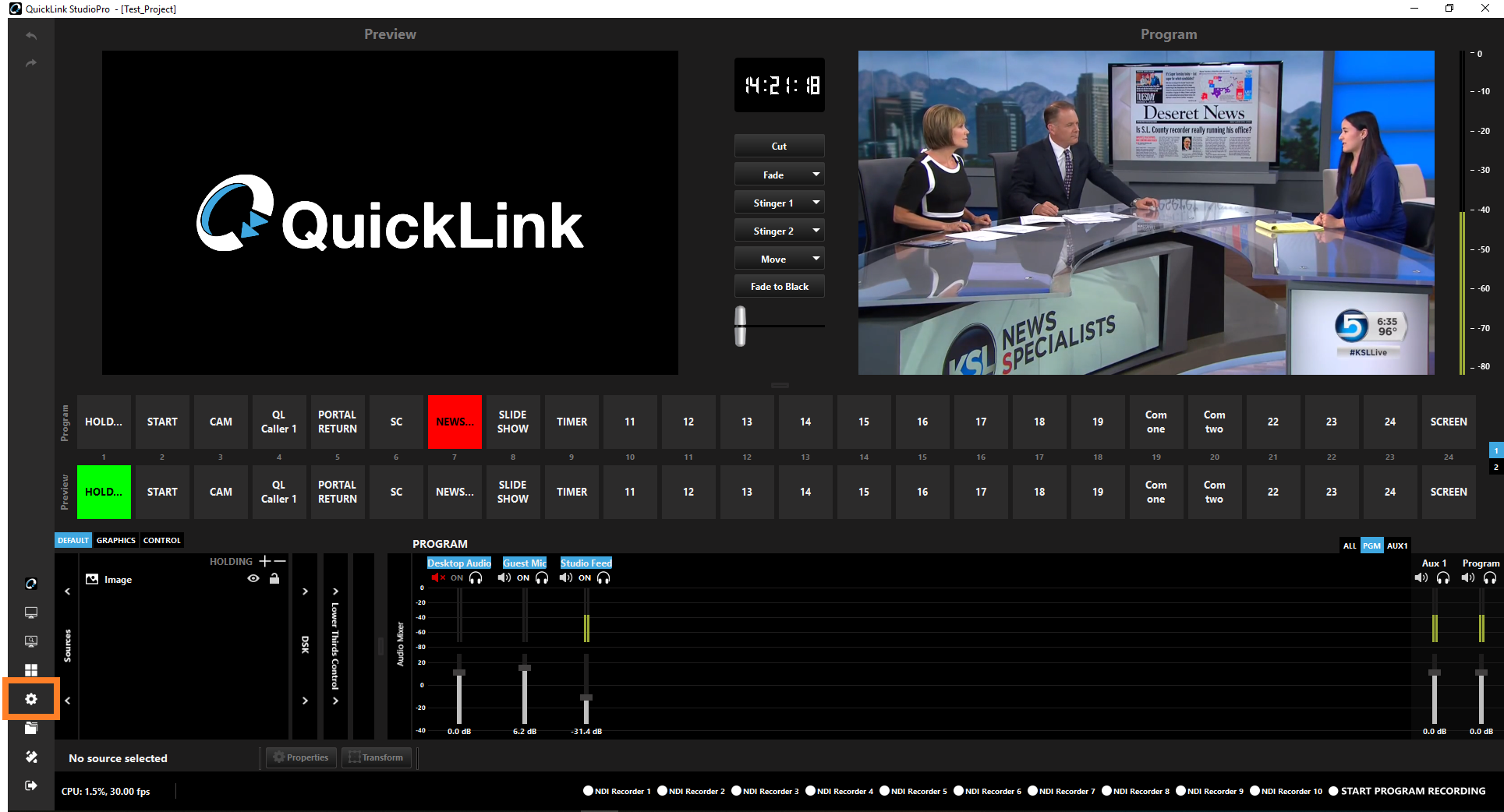Monitor Desktop Audio with headphones icon
This screenshot has height=812, width=1504.
(476, 577)
